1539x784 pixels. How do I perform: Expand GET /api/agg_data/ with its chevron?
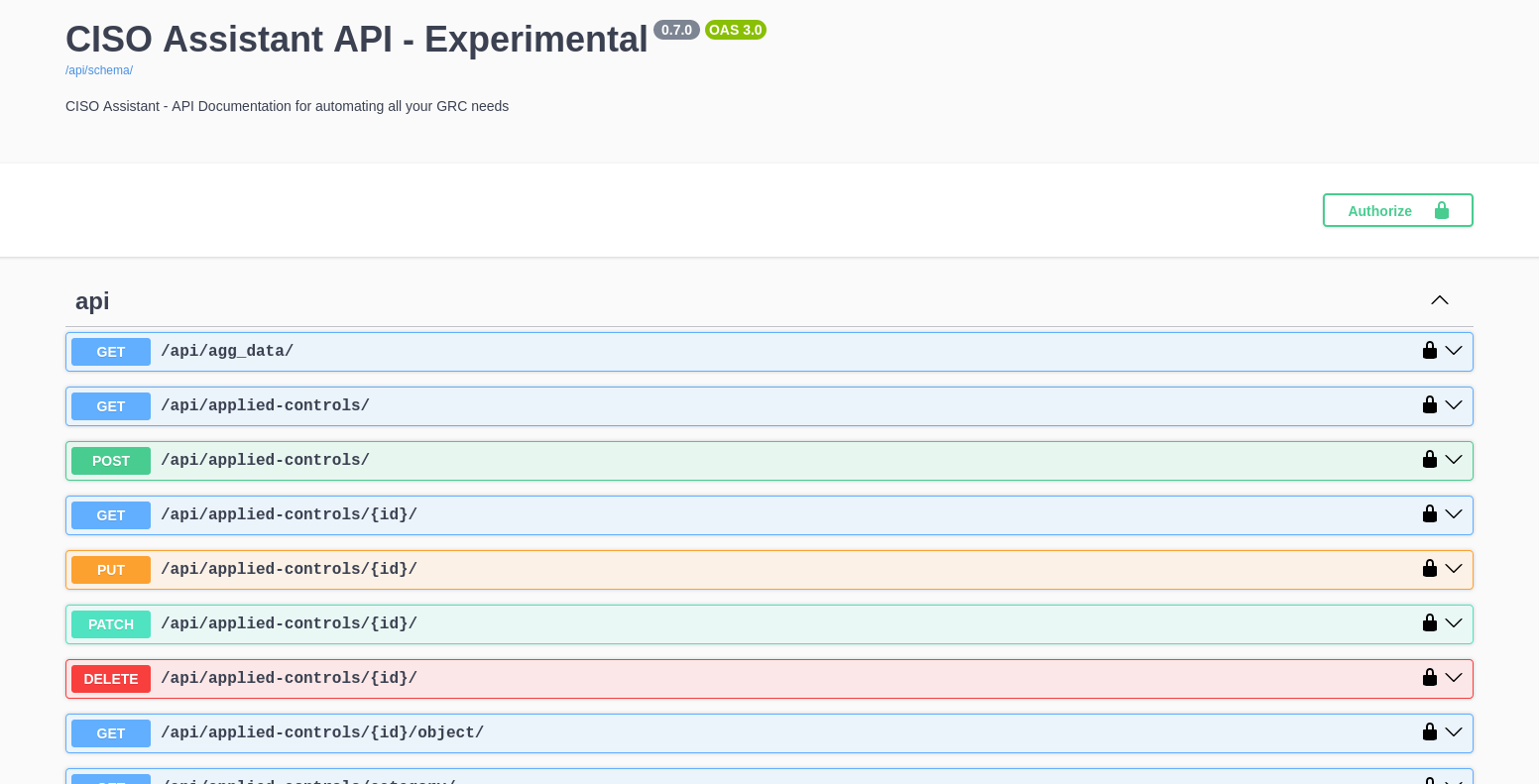[1454, 351]
